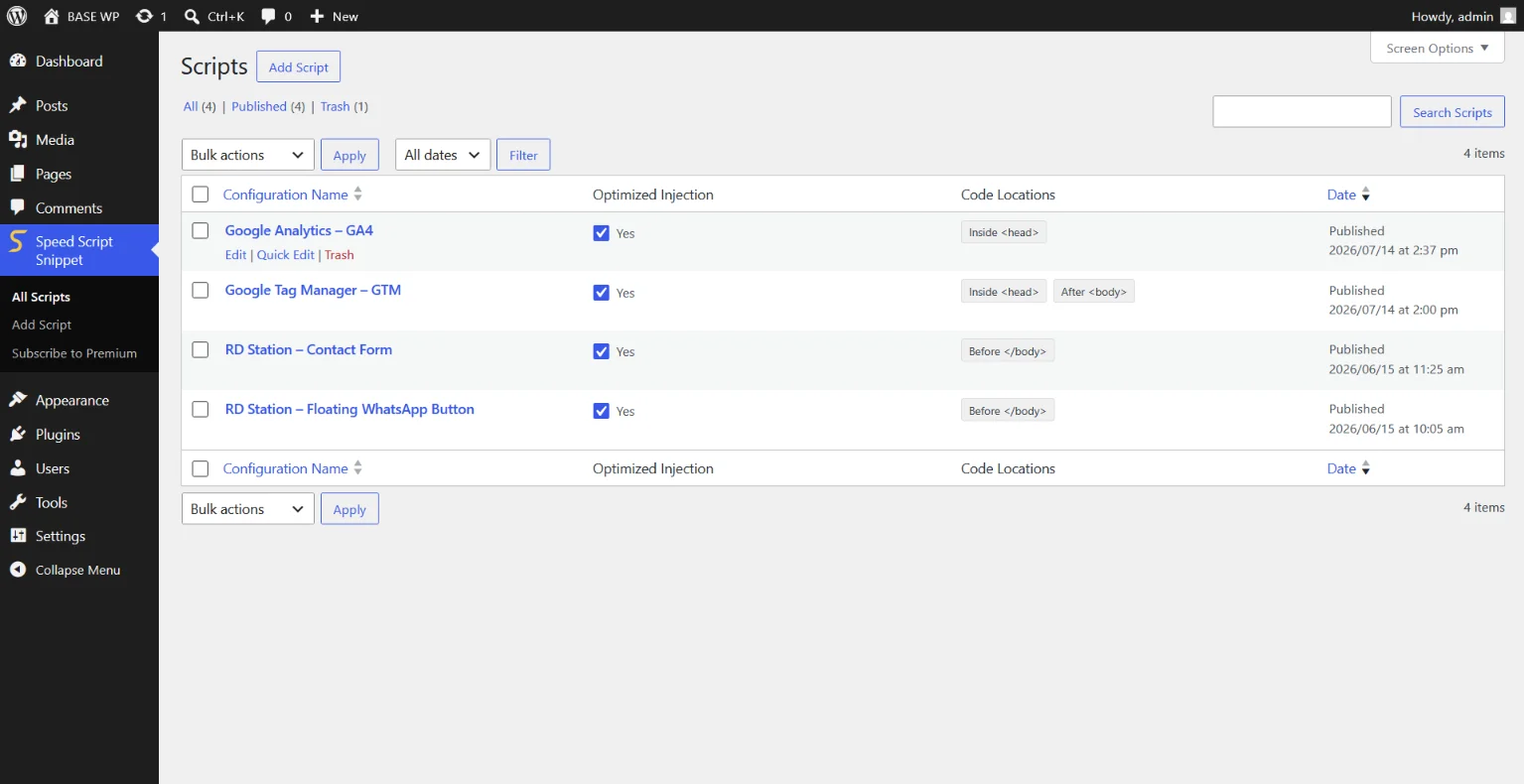The image size is (1524, 784).
Task: Click the Appearance paintbrush icon
Action: (x=18, y=400)
